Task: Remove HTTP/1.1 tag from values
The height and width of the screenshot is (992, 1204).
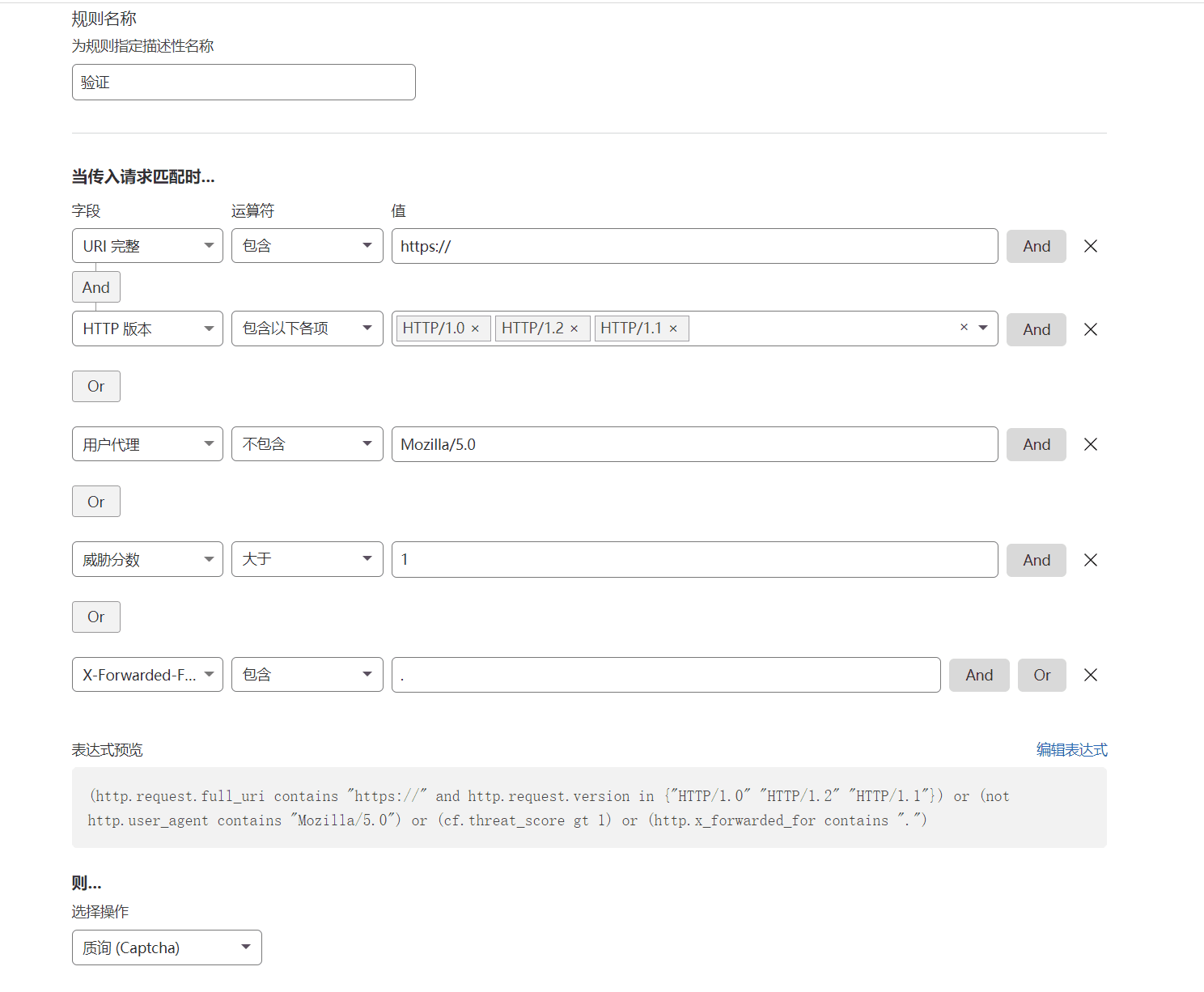Action: (x=673, y=329)
